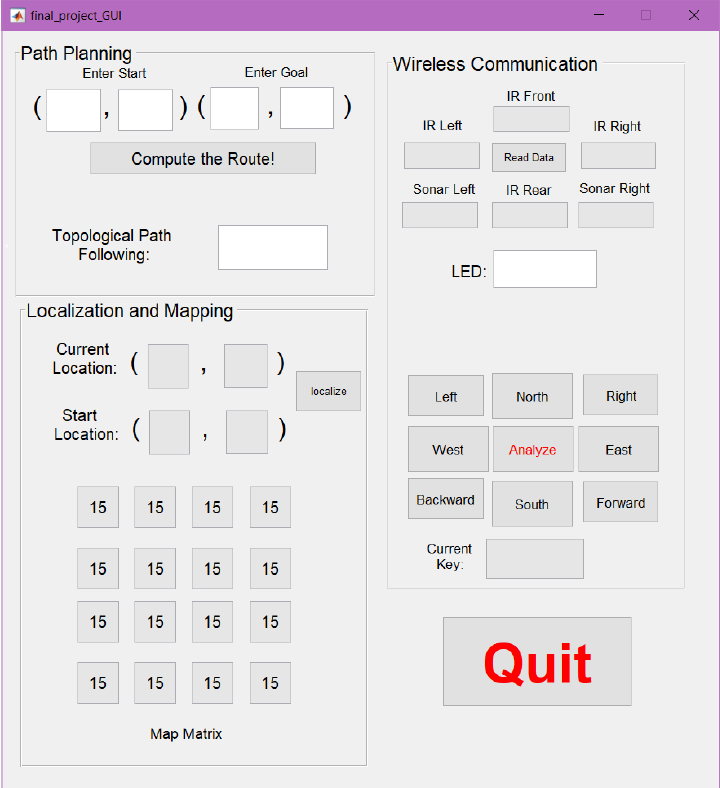Click the Read Data button
Image resolution: width=720 pixels, height=788 pixels.
(529, 157)
